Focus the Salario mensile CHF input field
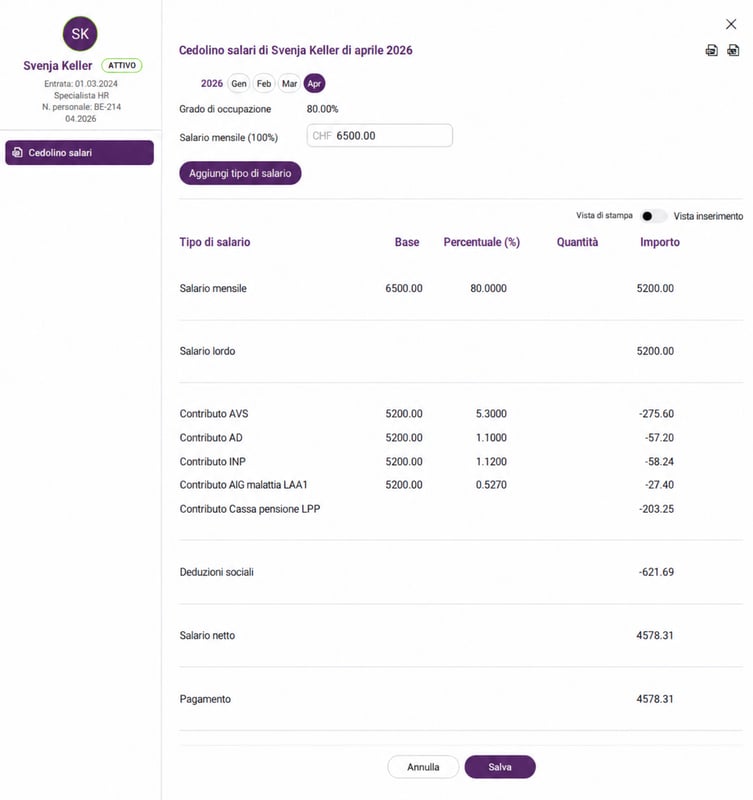Image resolution: width=753 pixels, height=800 pixels. (x=380, y=136)
